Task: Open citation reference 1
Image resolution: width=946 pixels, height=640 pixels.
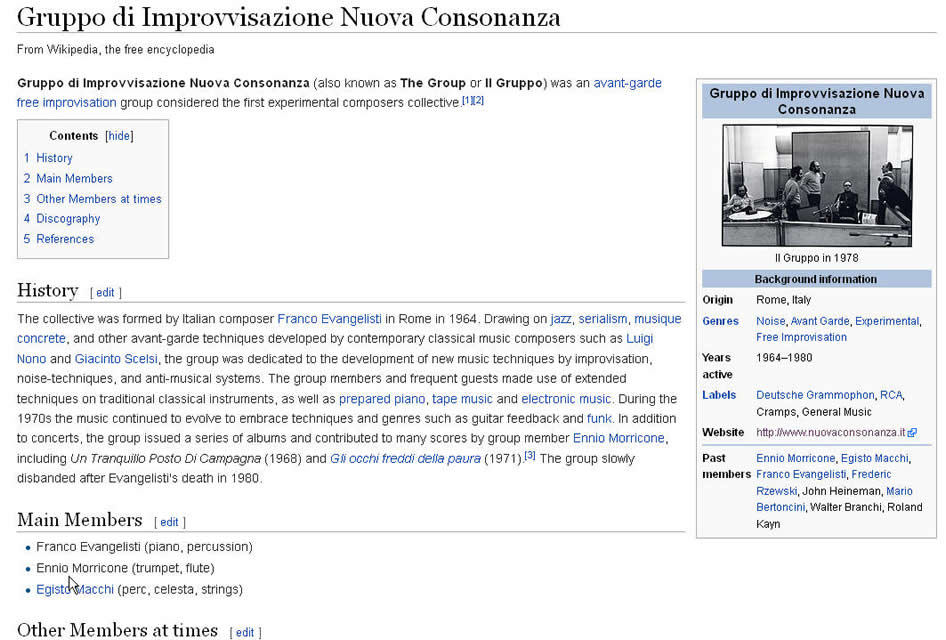Action: (468, 100)
